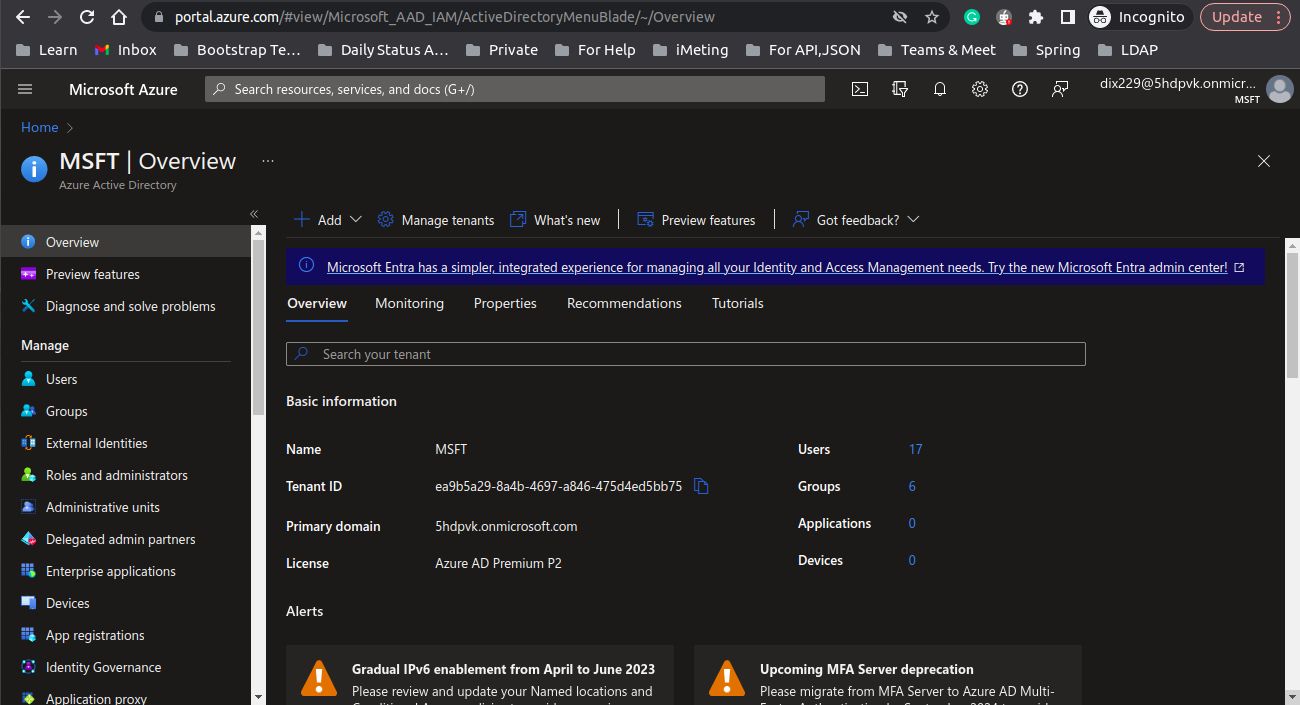Expand the Add dropdown
Image resolution: width=1300 pixels, height=705 pixels.
tap(328, 220)
